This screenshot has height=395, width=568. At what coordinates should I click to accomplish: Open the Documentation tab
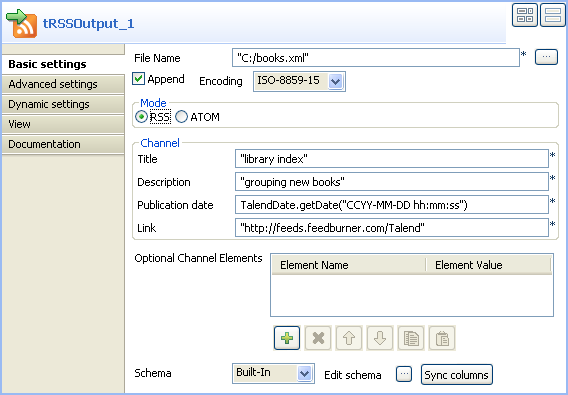(x=63, y=144)
